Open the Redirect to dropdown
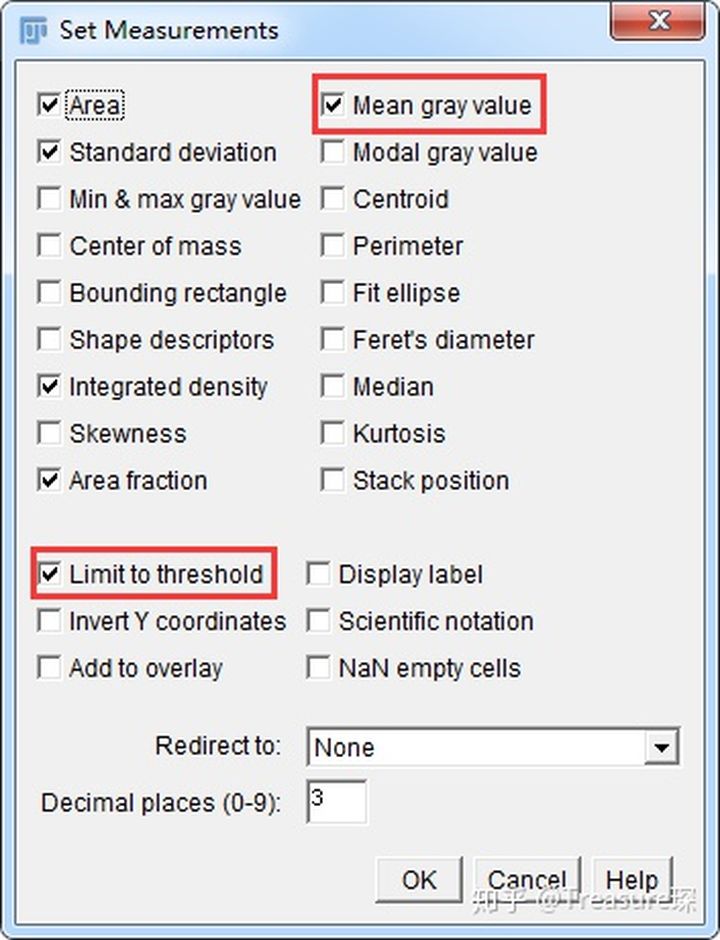 pyautogui.click(x=493, y=747)
